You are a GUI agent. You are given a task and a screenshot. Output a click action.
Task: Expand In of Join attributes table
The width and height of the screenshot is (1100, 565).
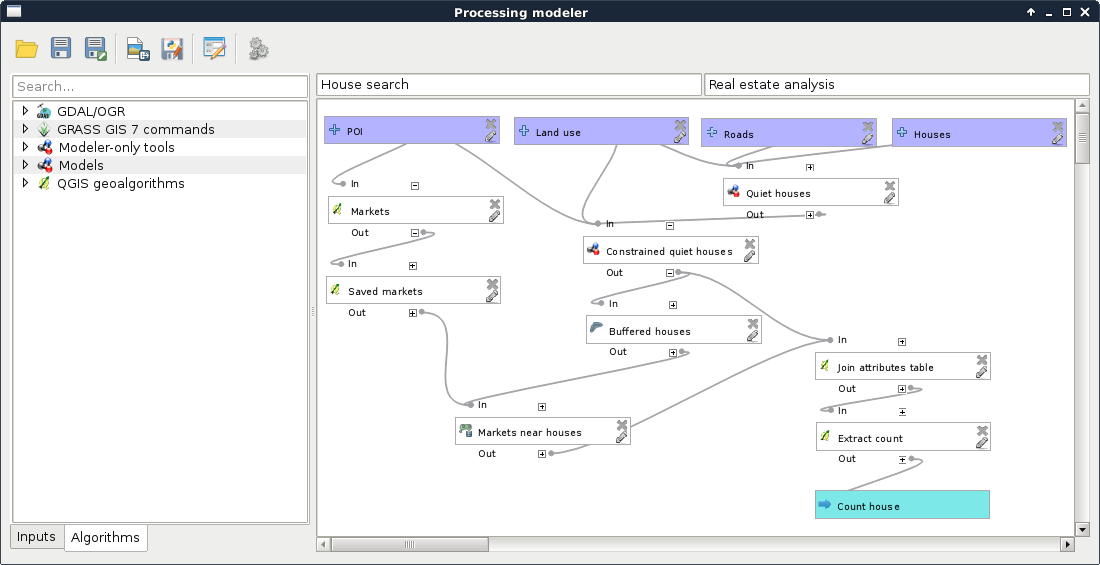[x=902, y=342]
